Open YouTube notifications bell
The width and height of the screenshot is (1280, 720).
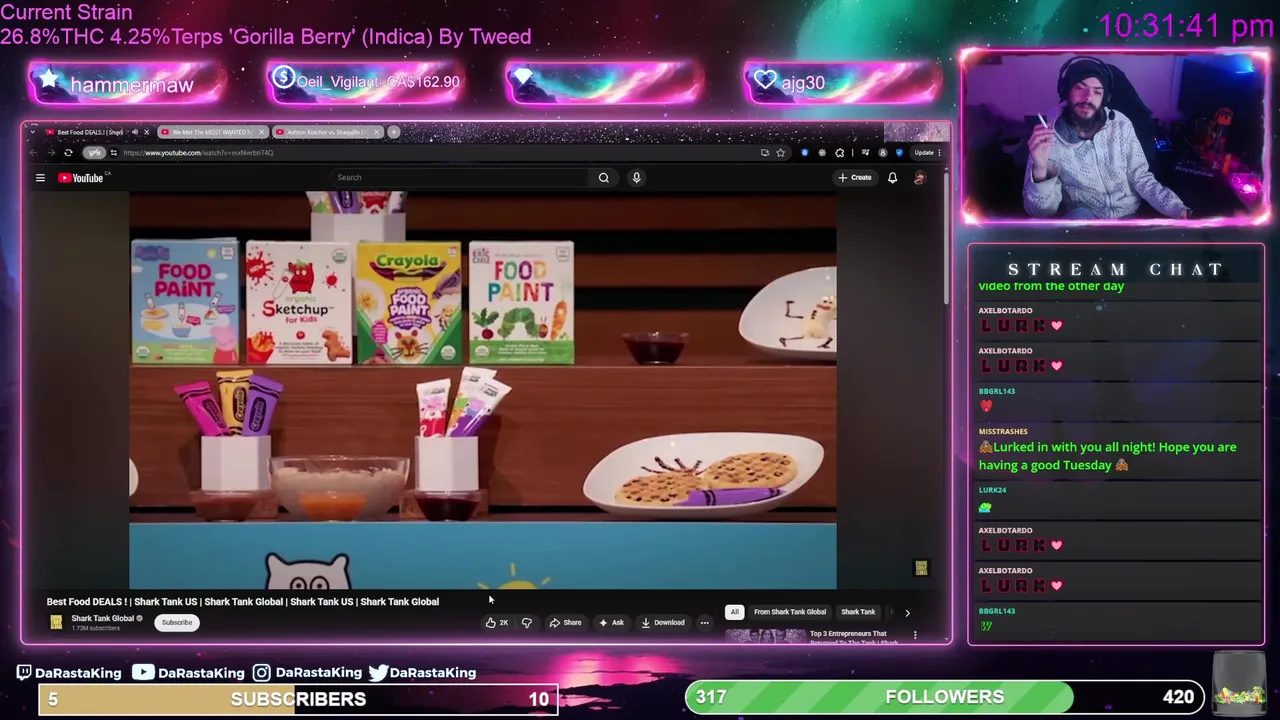(x=892, y=177)
